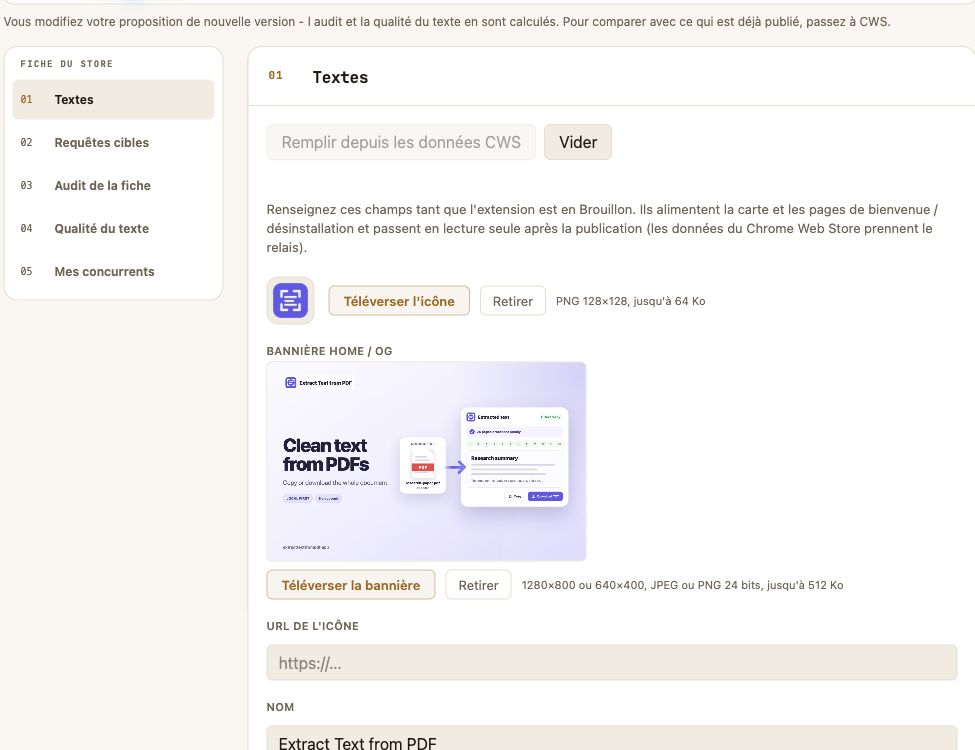The height and width of the screenshot is (750, 975).
Task: Click the Vider button
Action: (578, 142)
